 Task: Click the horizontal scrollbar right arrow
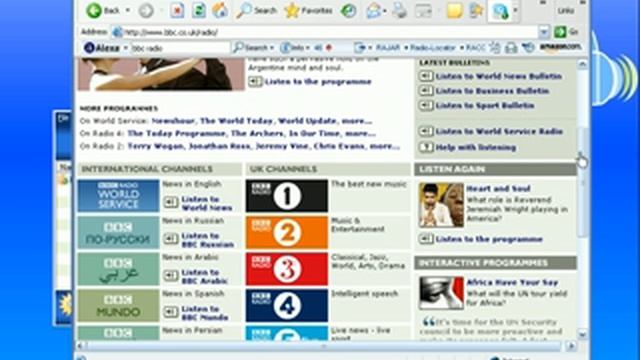tap(571, 346)
